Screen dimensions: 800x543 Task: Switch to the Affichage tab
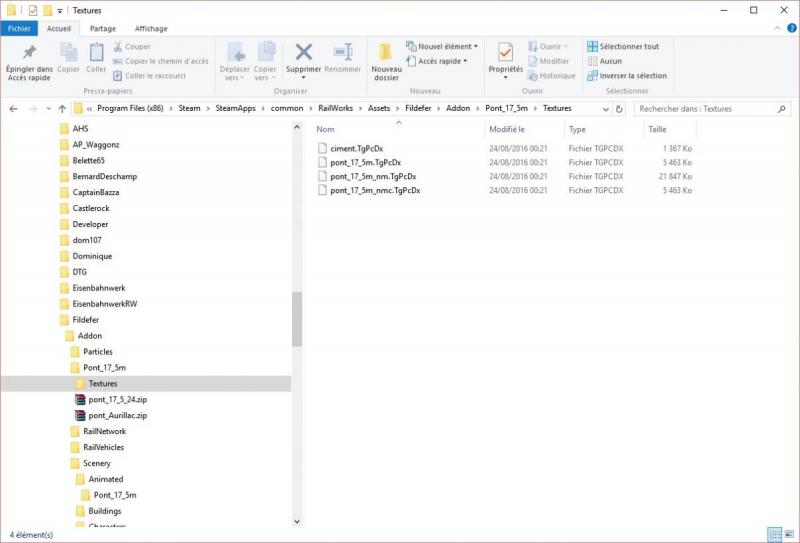[x=151, y=29]
